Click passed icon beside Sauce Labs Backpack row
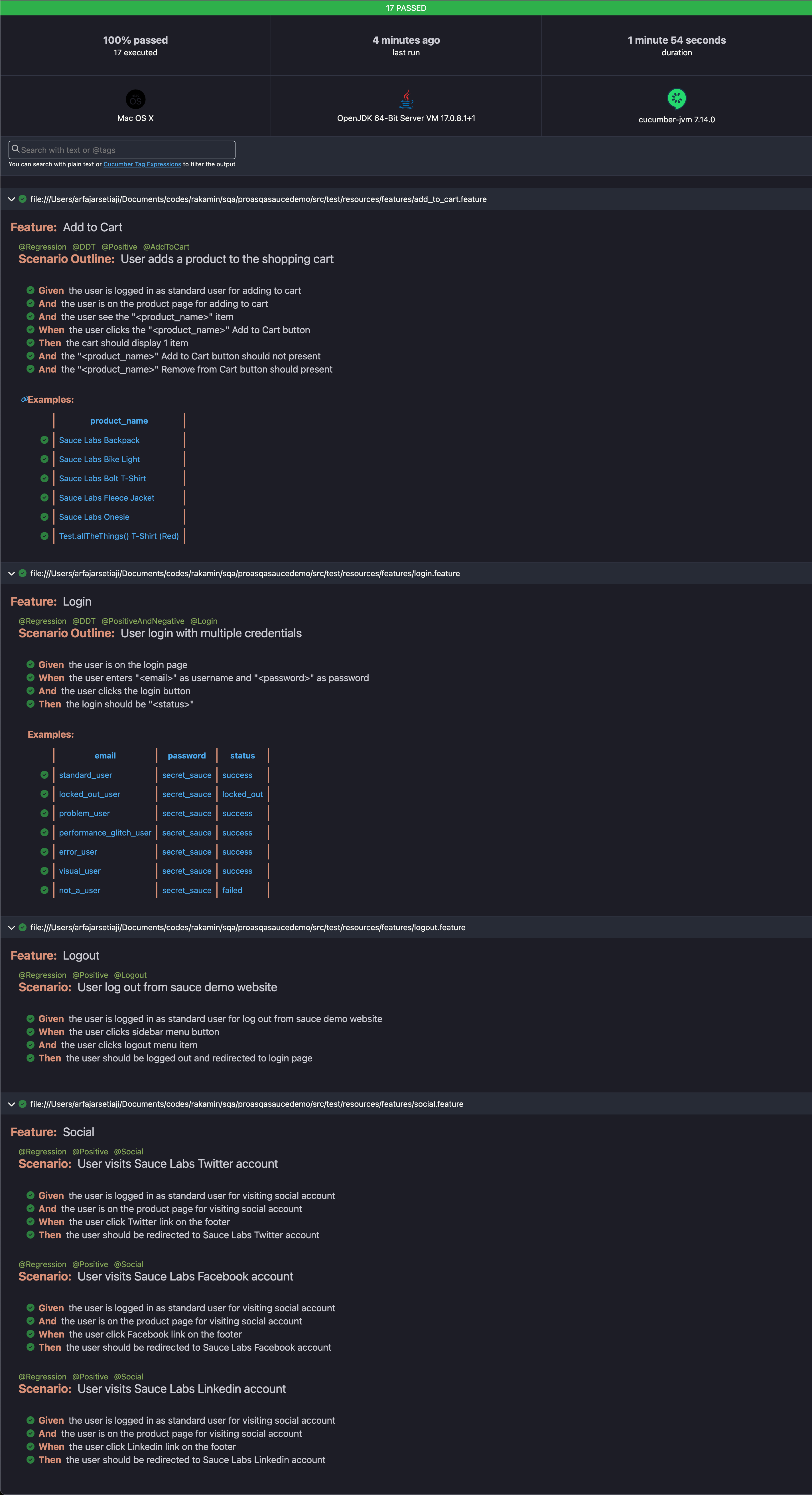The height and width of the screenshot is (1495, 812). [x=44, y=440]
